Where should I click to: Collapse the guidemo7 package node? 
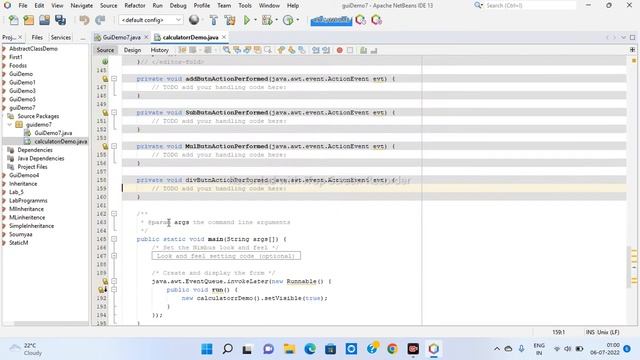coord(10,124)
